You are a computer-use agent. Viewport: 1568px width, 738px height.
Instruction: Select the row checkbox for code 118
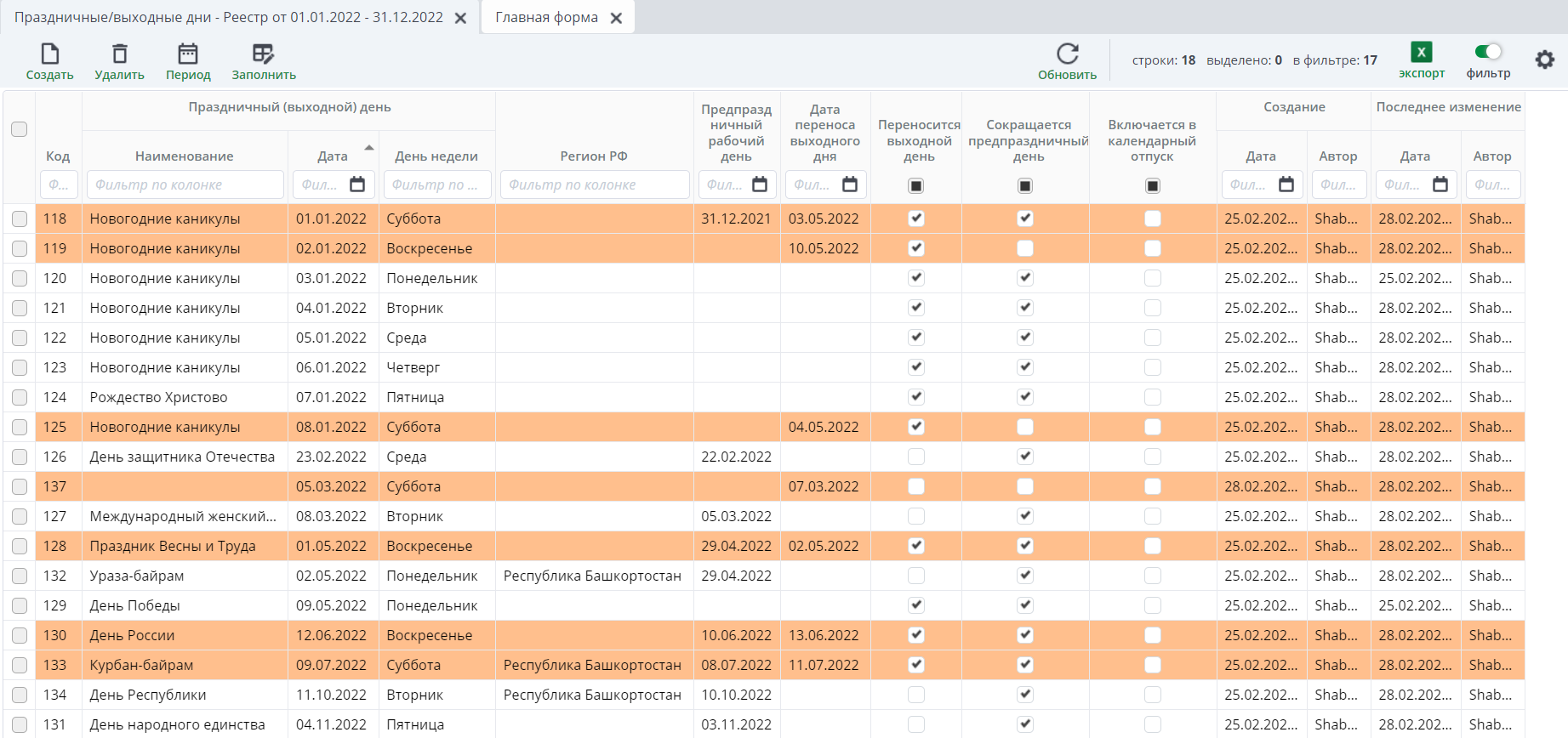coord(19,219)
